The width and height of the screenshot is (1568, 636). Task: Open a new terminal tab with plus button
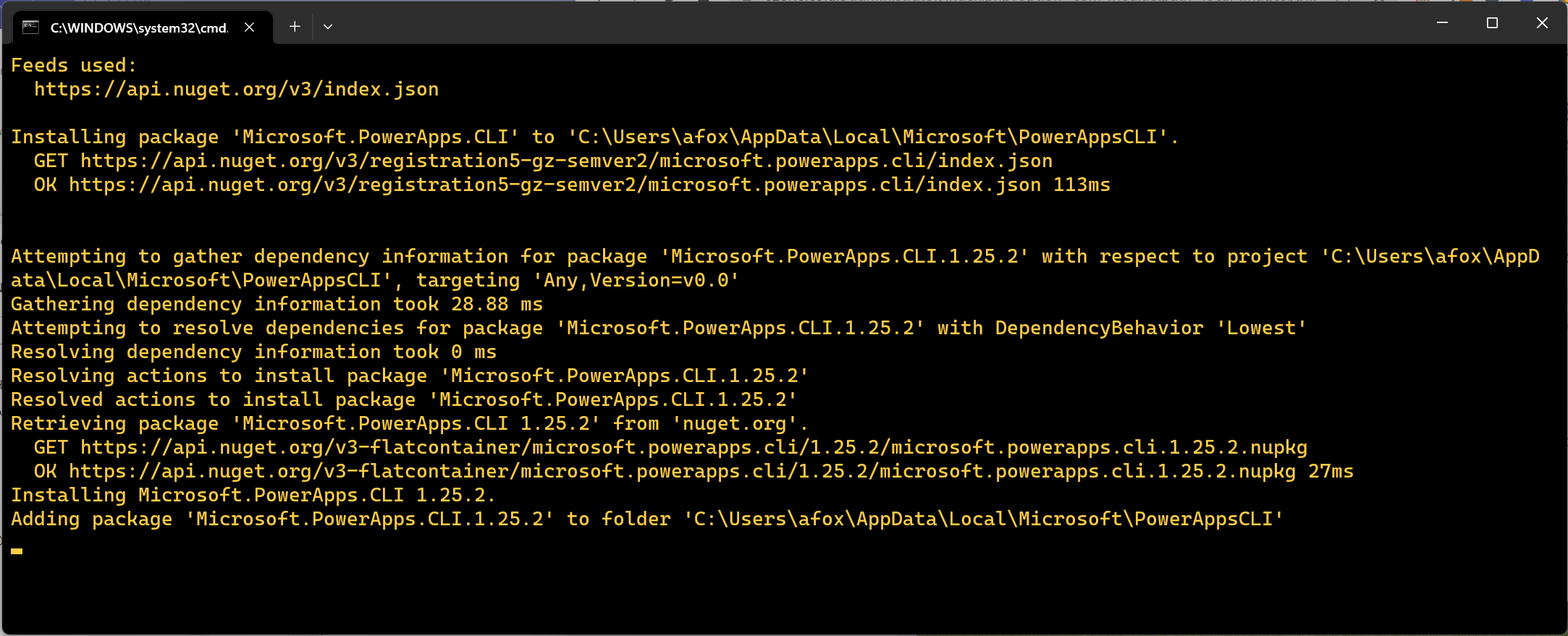click(x=295, y=27)
